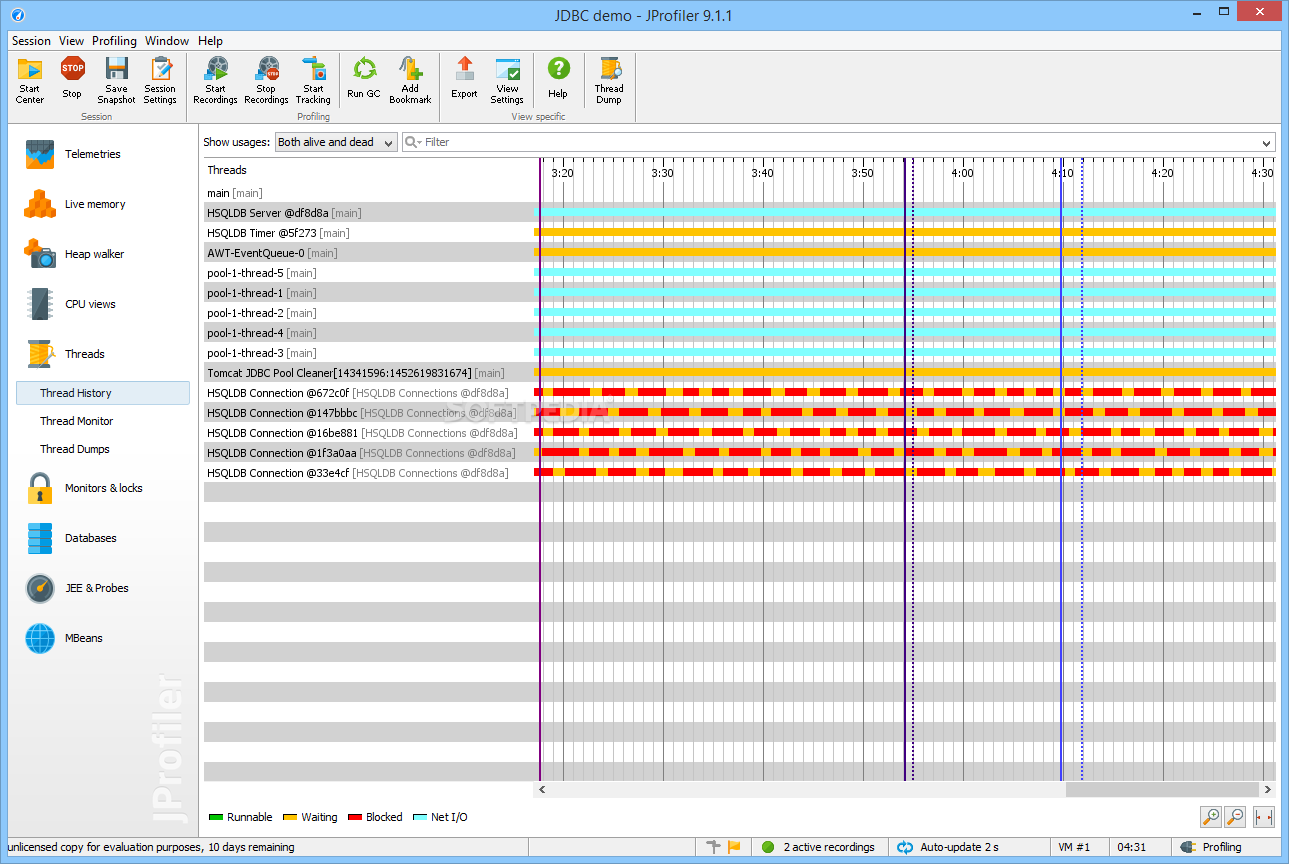Click the horizontal timeline scrollbar thumb
The height and width of the screenshot is (864, 1289).
click(1163, 789)
